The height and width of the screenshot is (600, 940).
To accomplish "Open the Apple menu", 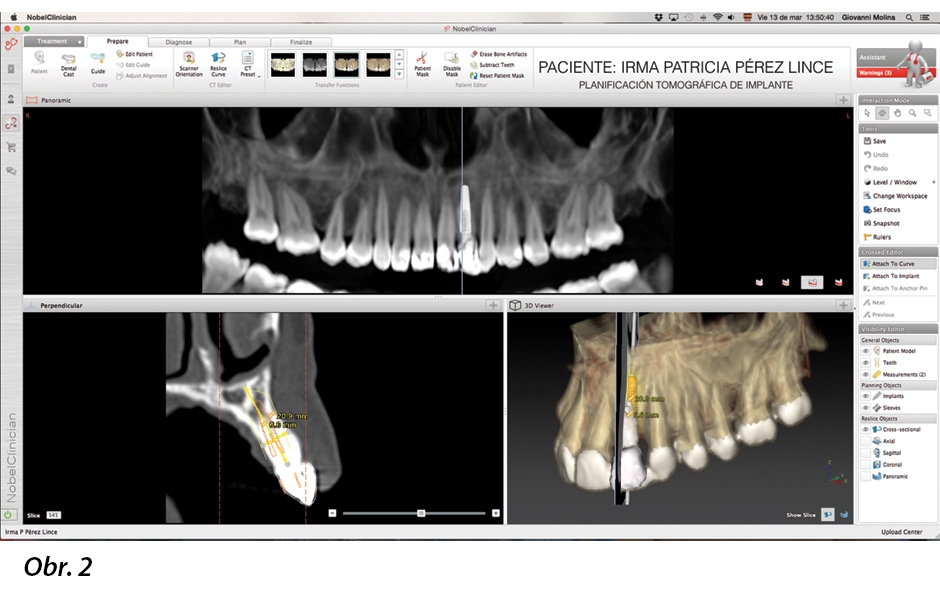I will 13,17.
